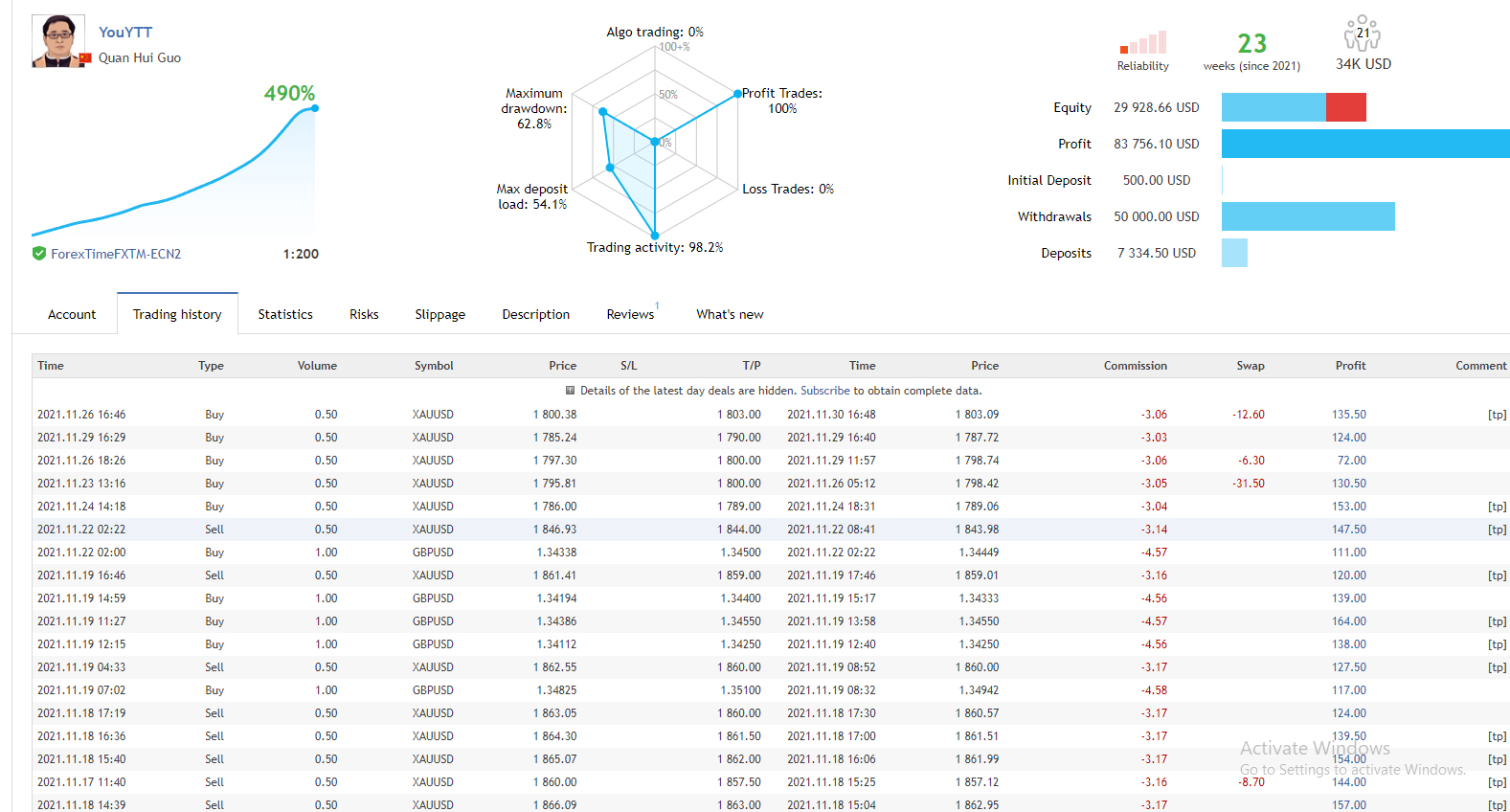The image size is (1510, 812).
Task: Open the Reviews tab
Action: pyautogui.click(x=630, y=314)
